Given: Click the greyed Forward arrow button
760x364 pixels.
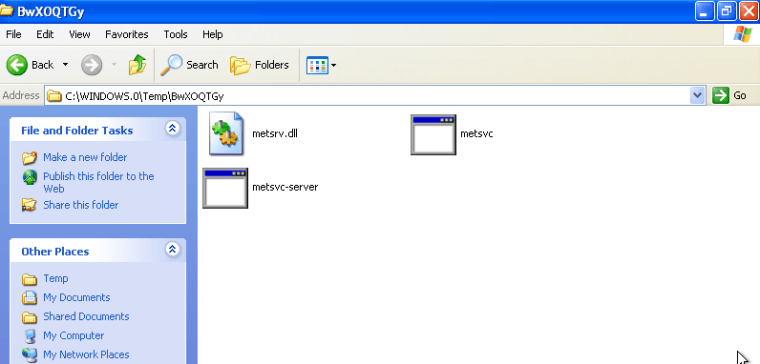Looking at the screenshot, I should coord(92,64).
